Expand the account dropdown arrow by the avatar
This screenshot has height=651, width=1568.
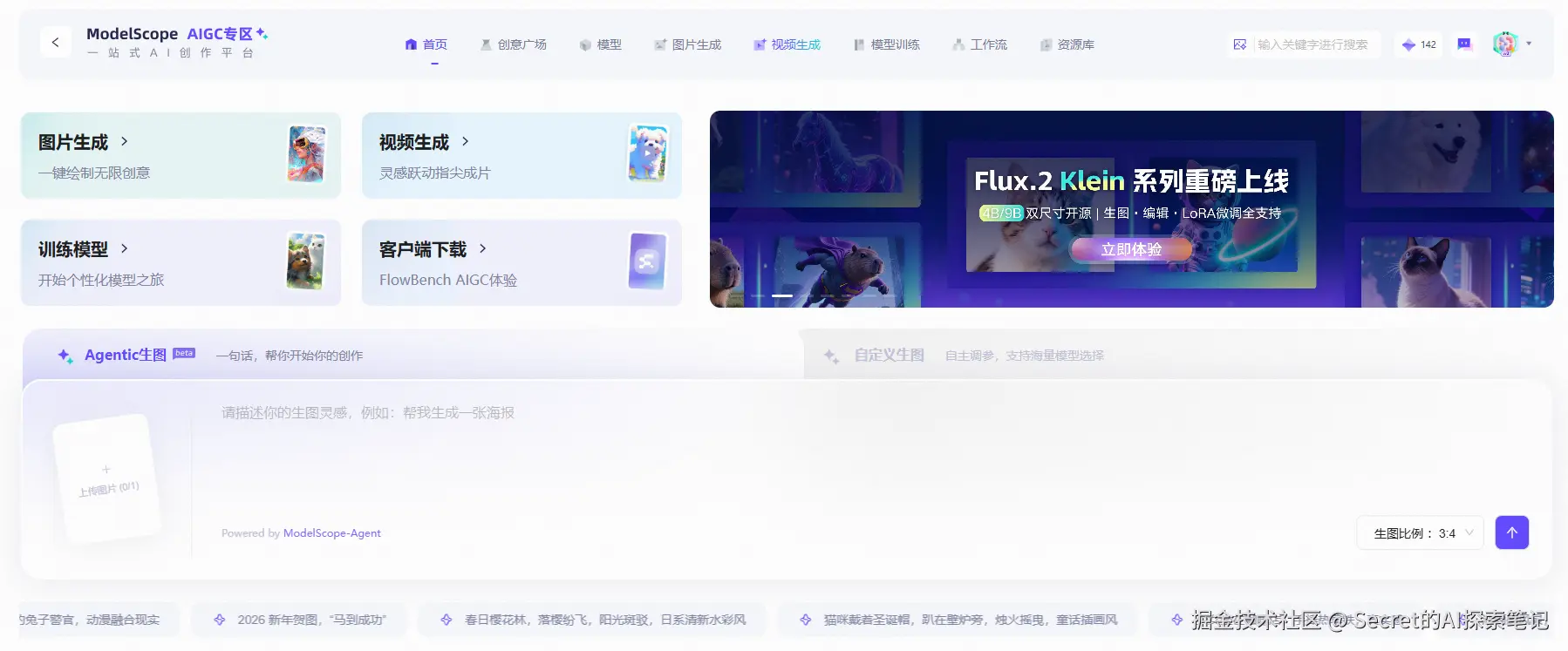[x=1529, y=44]
